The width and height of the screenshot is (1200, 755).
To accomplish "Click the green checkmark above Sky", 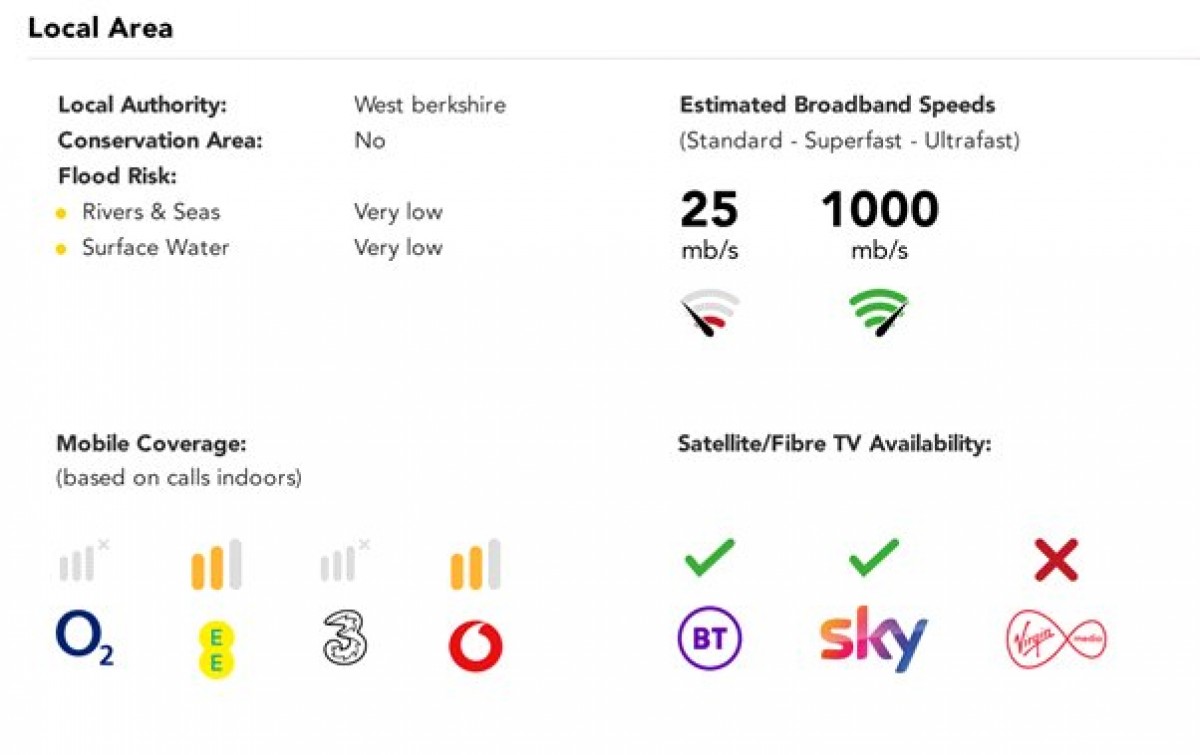I will (874, 558).
